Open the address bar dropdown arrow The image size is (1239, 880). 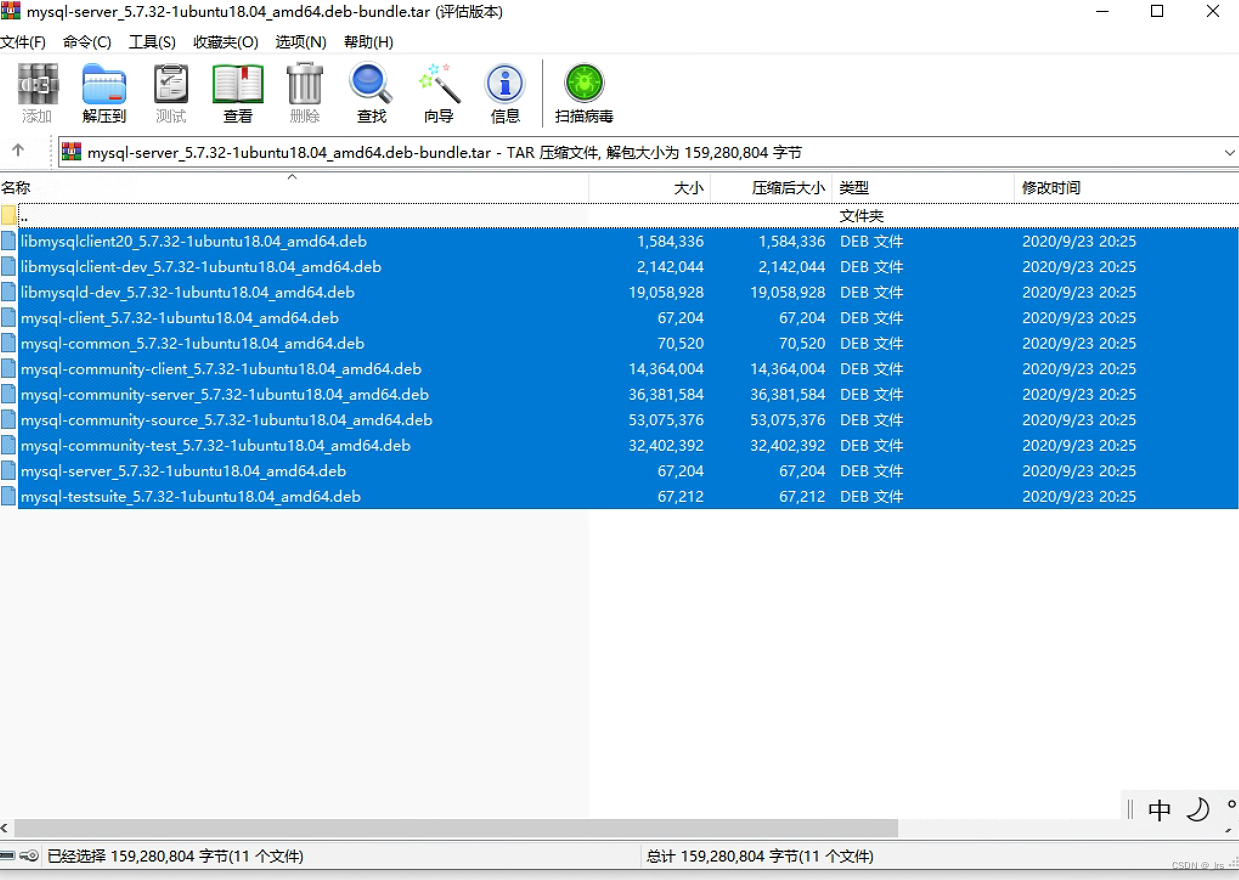pos(1229,152)
